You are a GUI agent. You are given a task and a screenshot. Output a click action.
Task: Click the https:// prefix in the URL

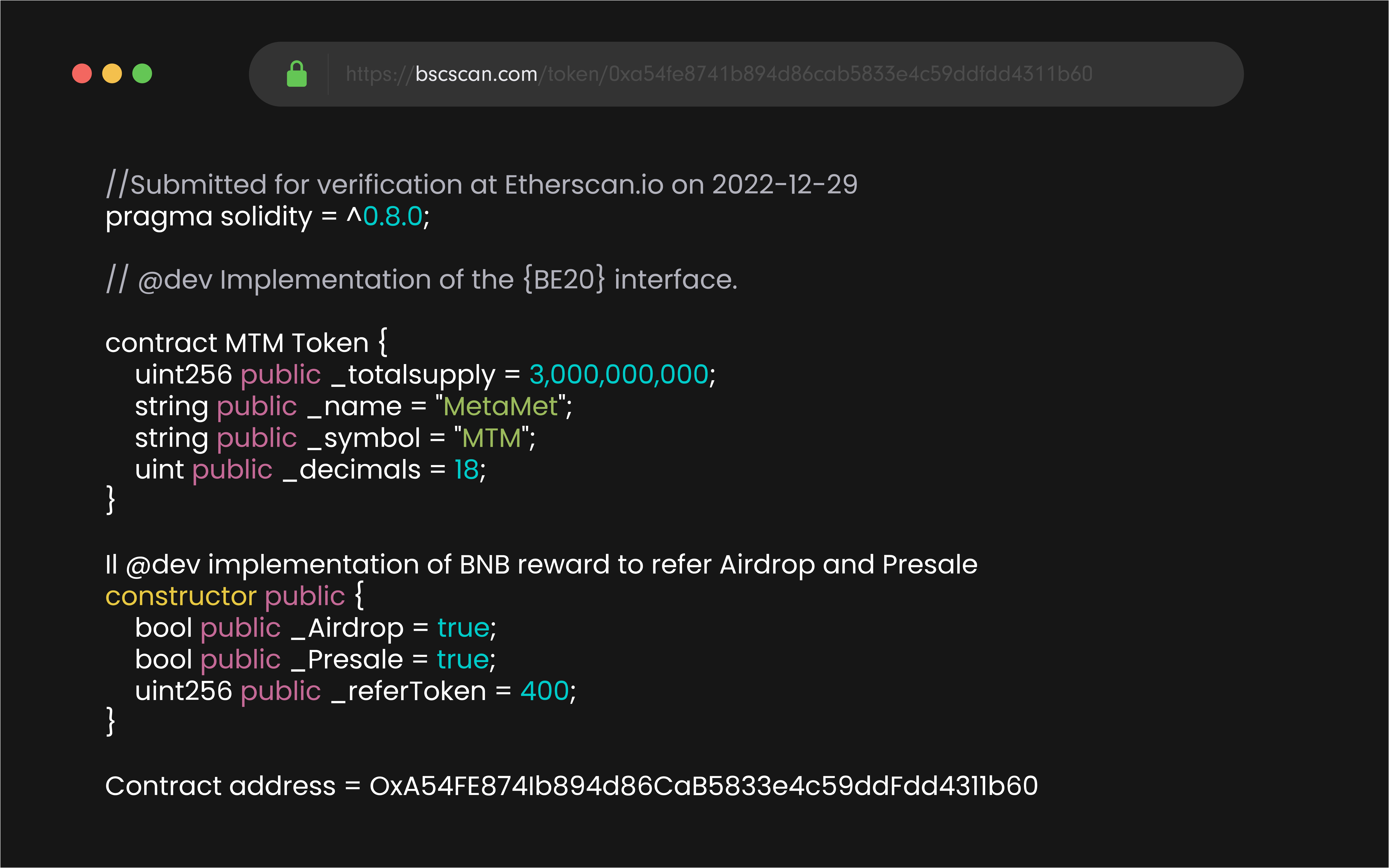[x=379, y=74]
